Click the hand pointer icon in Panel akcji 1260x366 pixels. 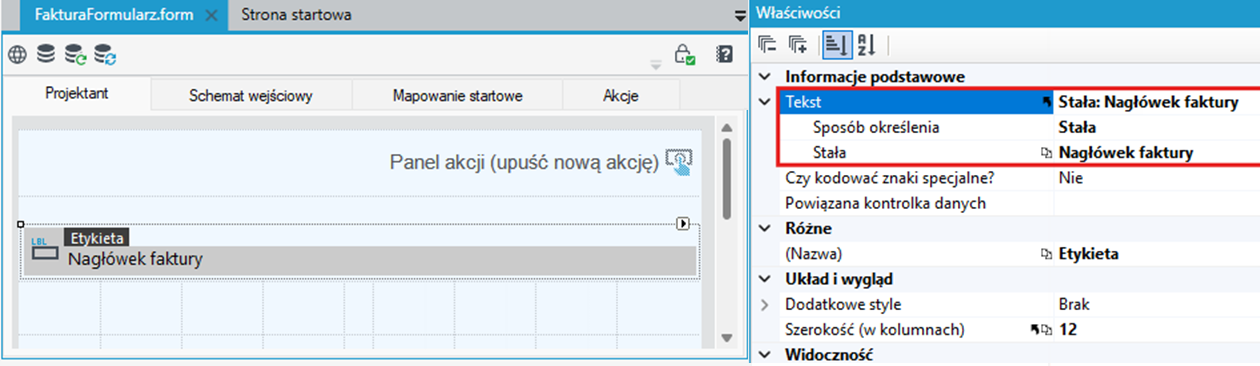tap(679, 162)
